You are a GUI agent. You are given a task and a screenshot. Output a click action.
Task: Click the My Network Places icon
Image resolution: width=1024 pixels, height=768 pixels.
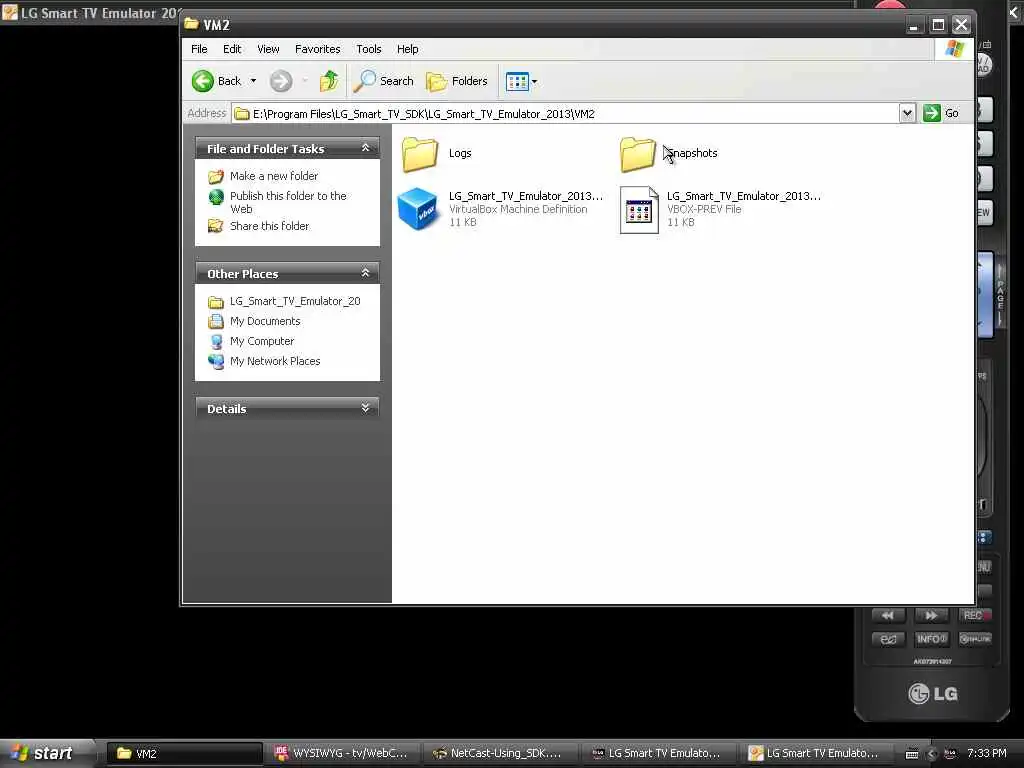point(216,361)
